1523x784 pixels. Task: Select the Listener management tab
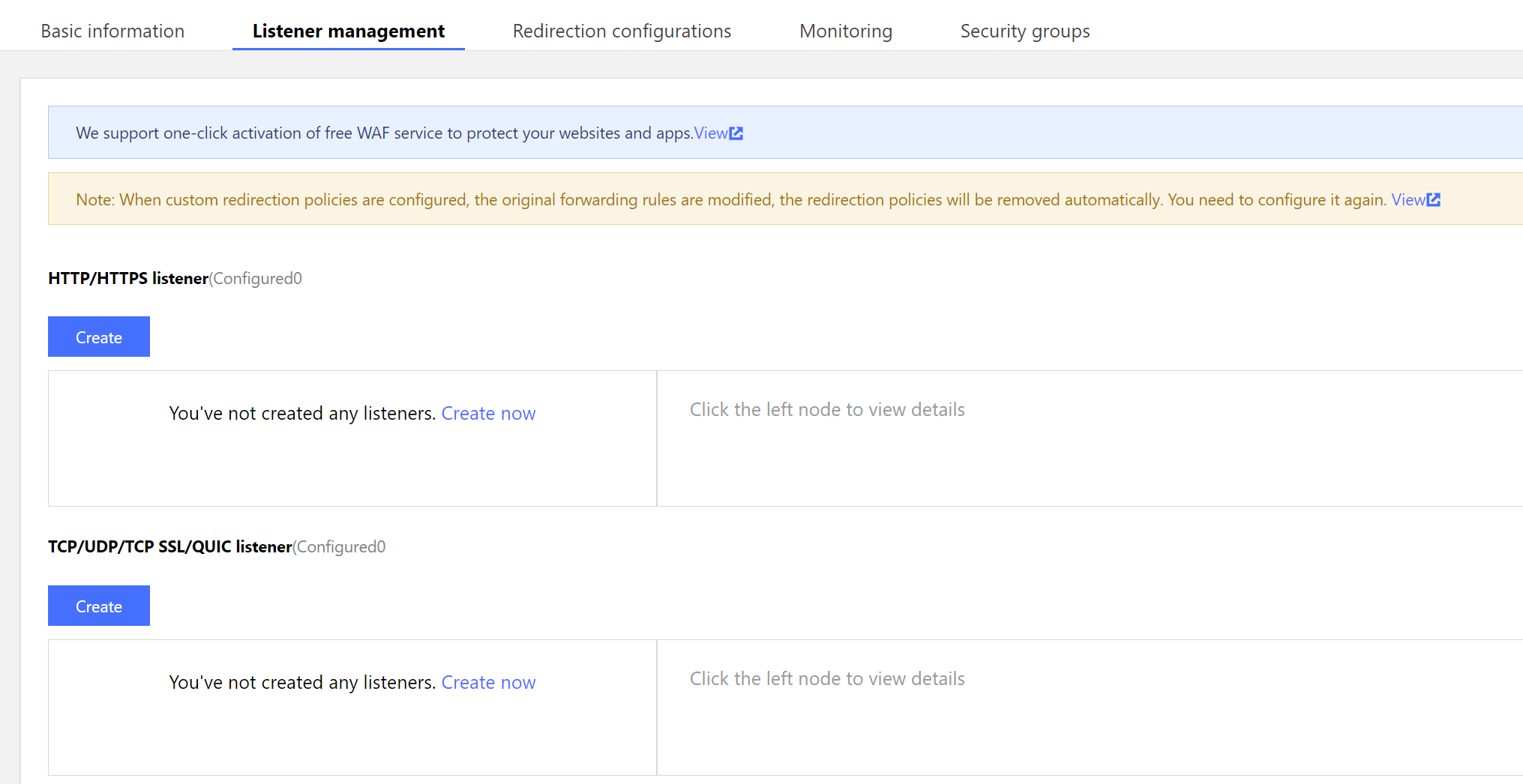click(348, 31)
